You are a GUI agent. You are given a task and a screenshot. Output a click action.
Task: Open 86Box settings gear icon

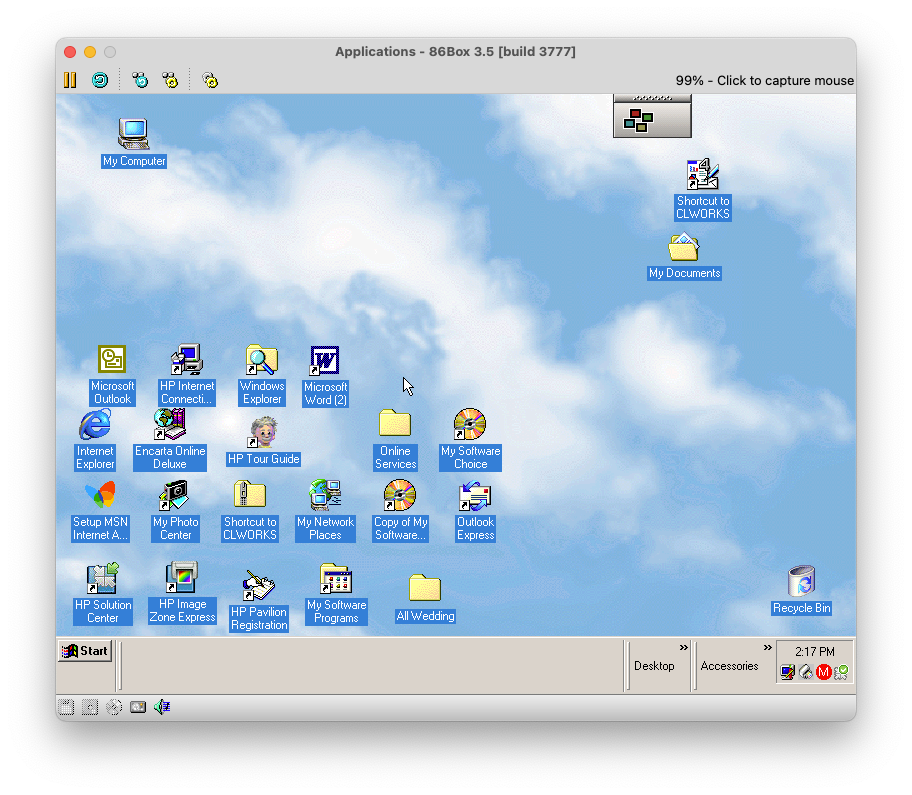click(x=210, y=80)
